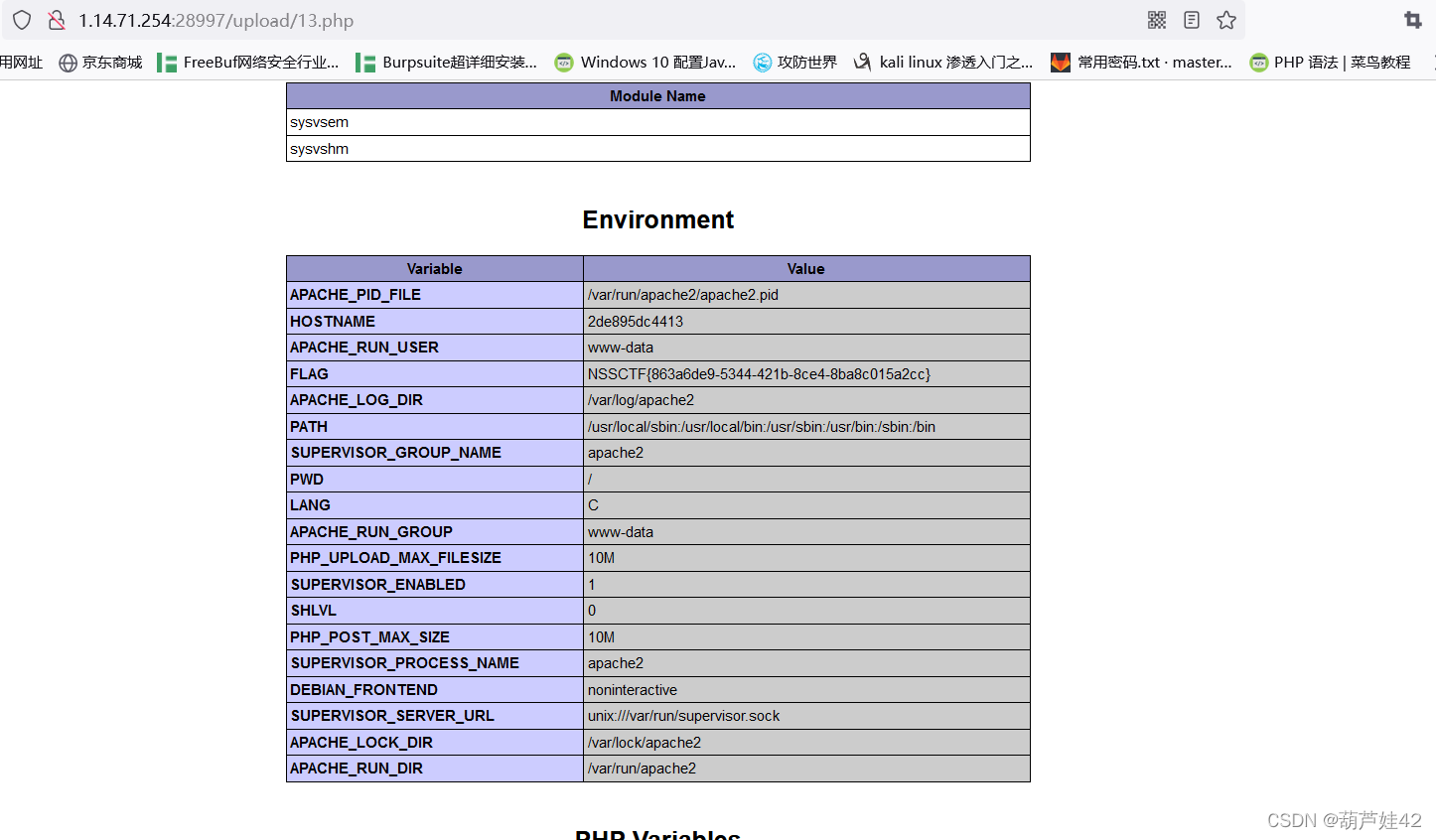Click the SUPERVISOR_SERVER_URL variable cell

(435, 716)
